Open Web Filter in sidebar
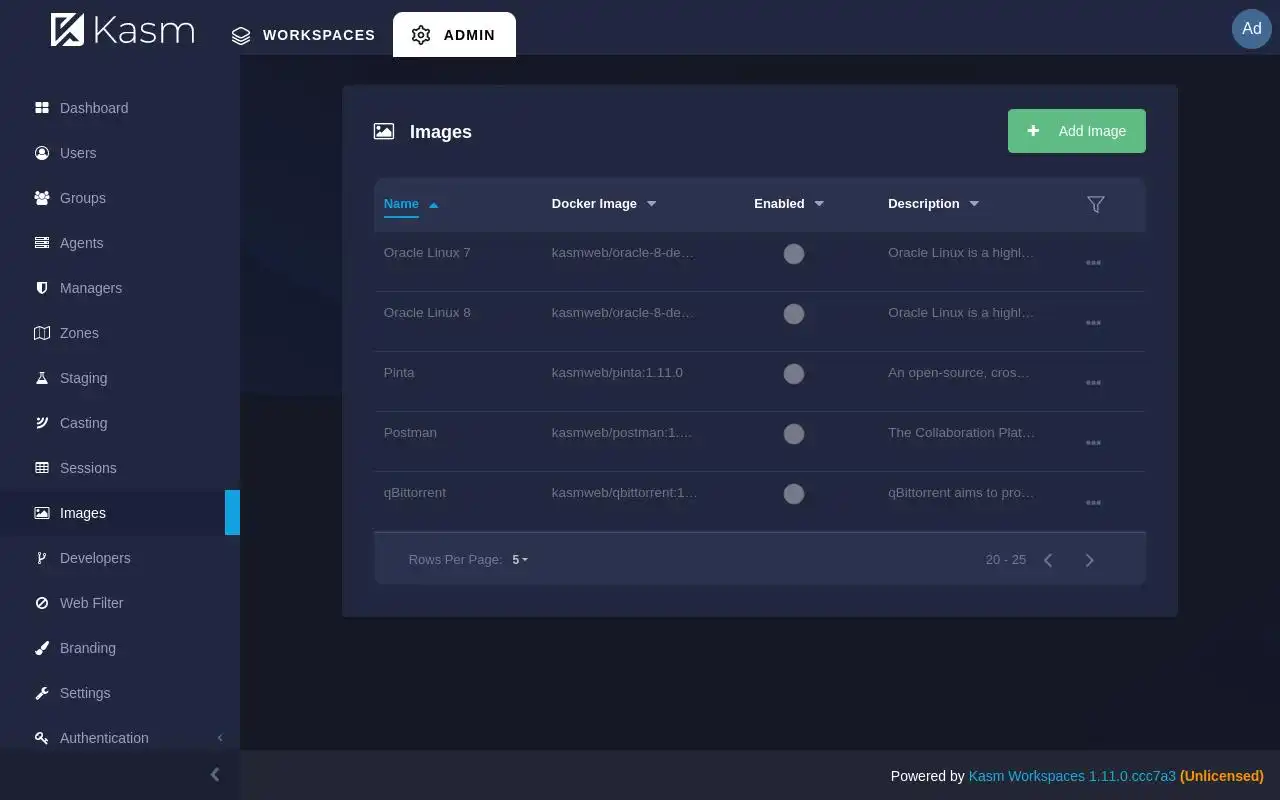The image size is (1280, 800). pos(91,603)
